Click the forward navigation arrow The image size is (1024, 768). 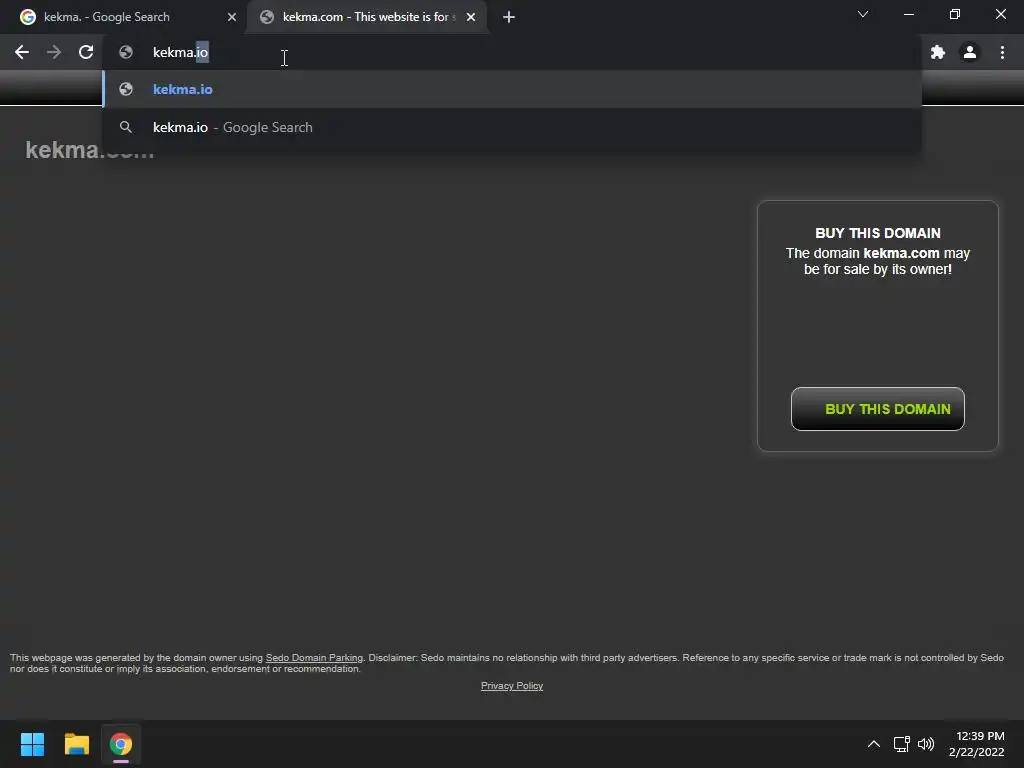point(54,52)
